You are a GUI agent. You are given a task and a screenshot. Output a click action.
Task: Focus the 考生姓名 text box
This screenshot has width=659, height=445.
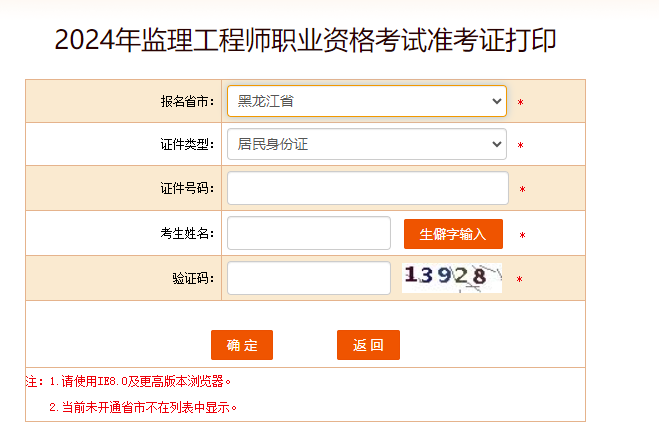pyautogui.click(x=308, y=233)
